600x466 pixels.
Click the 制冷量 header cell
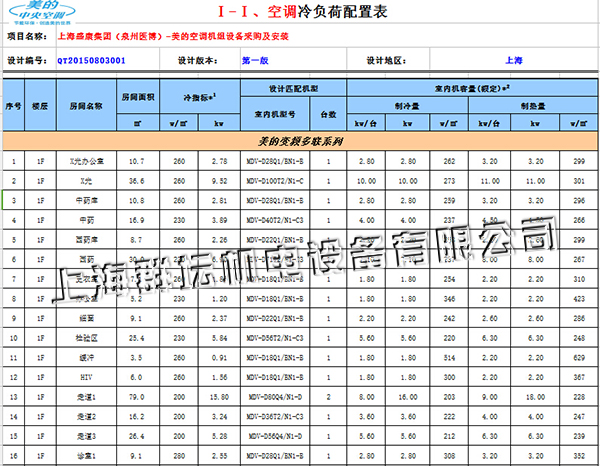pos(408,106)
